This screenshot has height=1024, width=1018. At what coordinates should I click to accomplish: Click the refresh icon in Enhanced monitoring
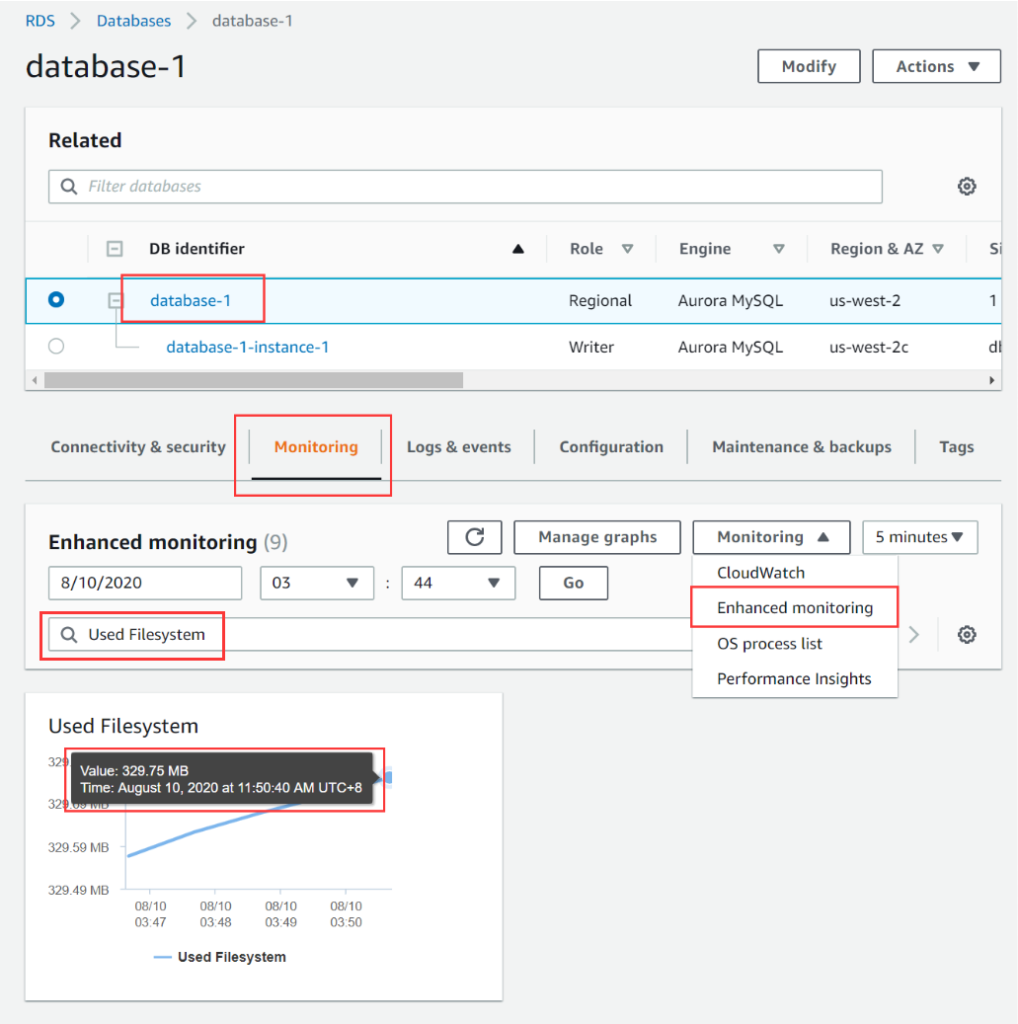475,537
